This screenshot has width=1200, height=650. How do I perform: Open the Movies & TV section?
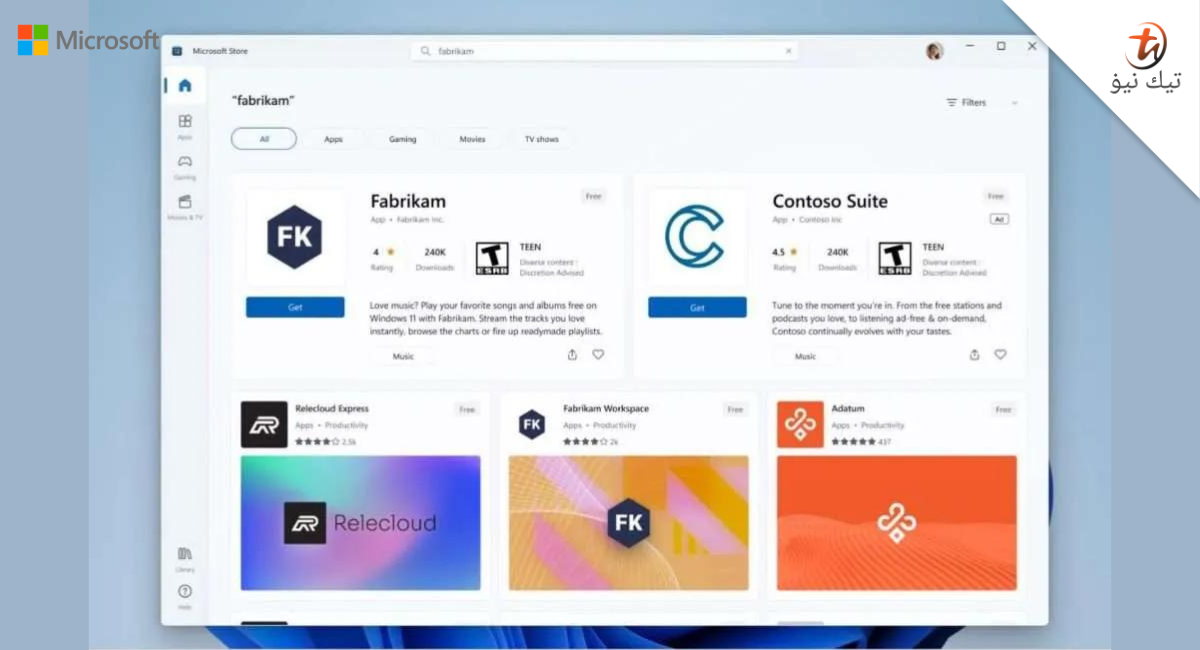[184, 207]
